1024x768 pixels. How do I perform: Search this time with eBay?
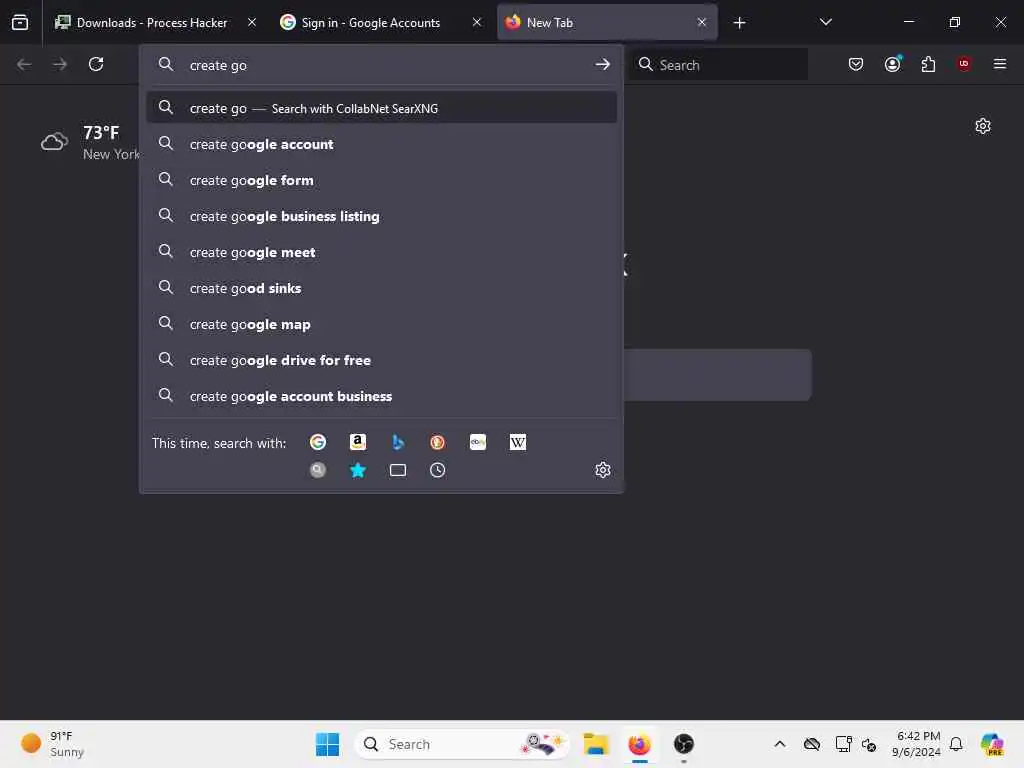[478, 442]
